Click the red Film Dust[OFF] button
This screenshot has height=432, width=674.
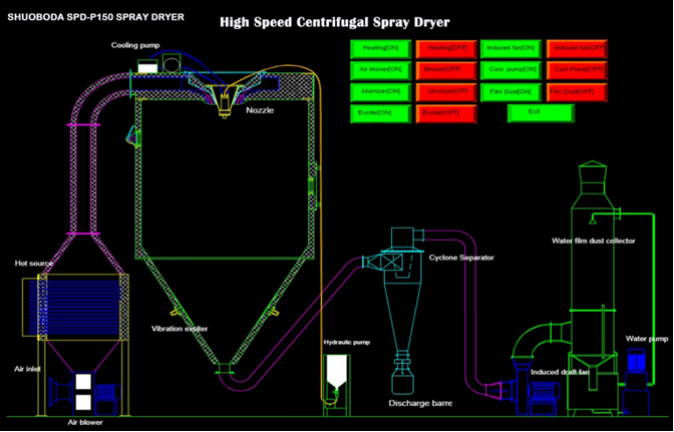coord(577,92)
